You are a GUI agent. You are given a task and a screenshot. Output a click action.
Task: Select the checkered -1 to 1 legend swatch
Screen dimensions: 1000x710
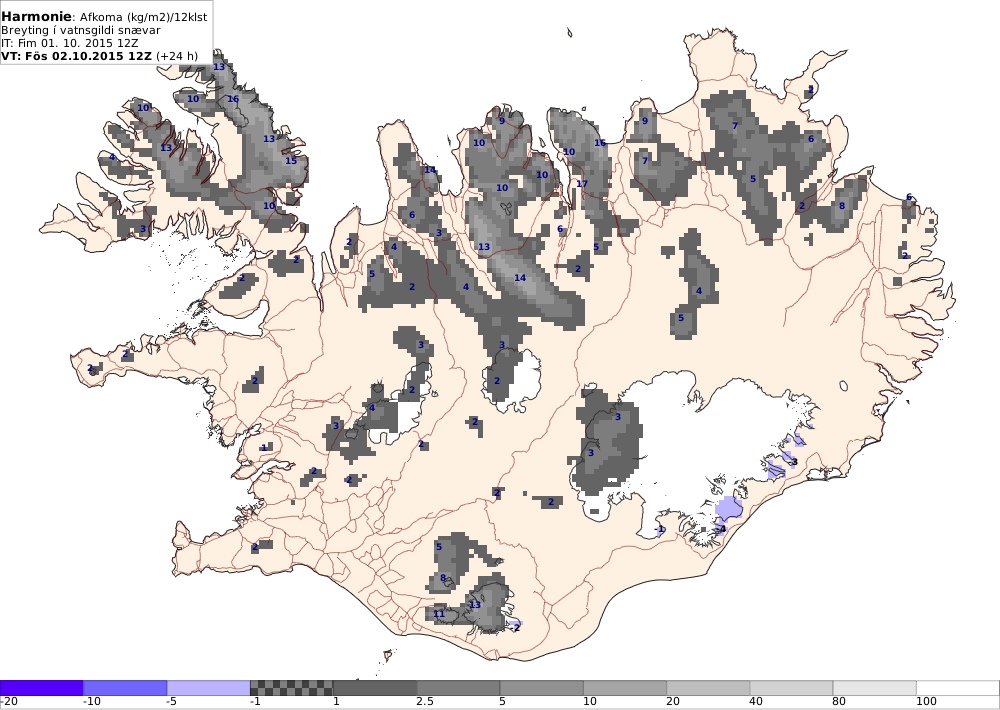291,688
